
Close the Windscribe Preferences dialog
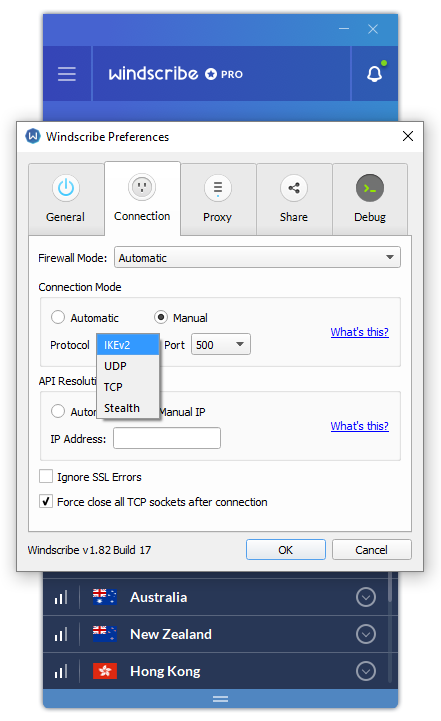408,136
